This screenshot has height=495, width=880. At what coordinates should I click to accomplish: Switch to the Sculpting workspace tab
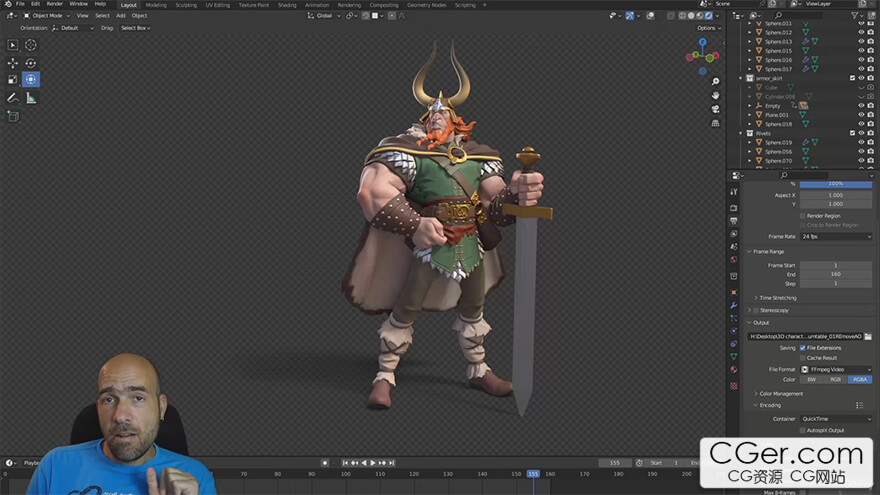coord(186,4)
